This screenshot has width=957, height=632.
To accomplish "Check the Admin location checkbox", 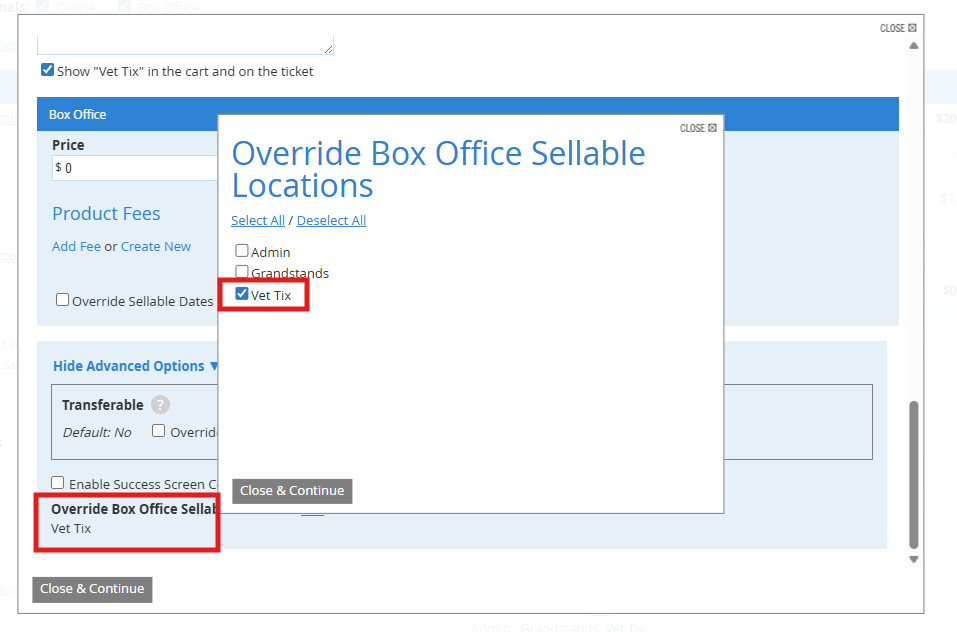I will (242, 251).
